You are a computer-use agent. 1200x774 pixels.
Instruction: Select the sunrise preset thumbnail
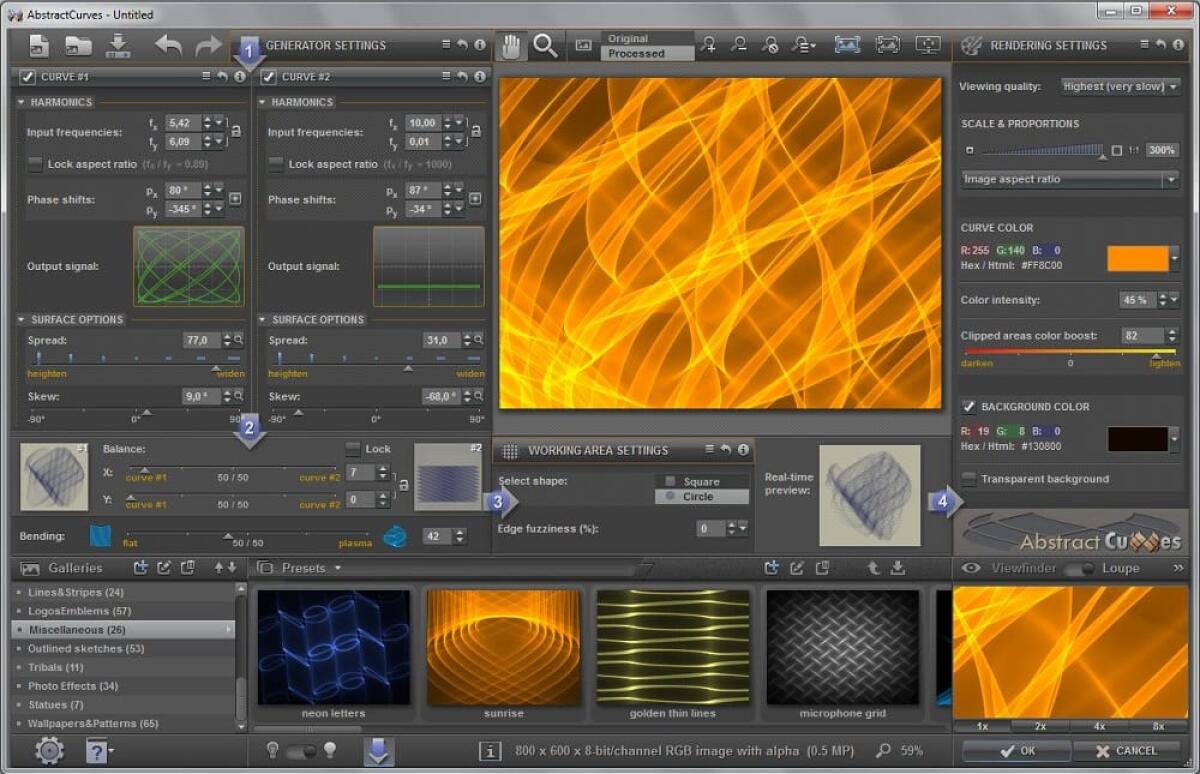[x=503, y=650]
